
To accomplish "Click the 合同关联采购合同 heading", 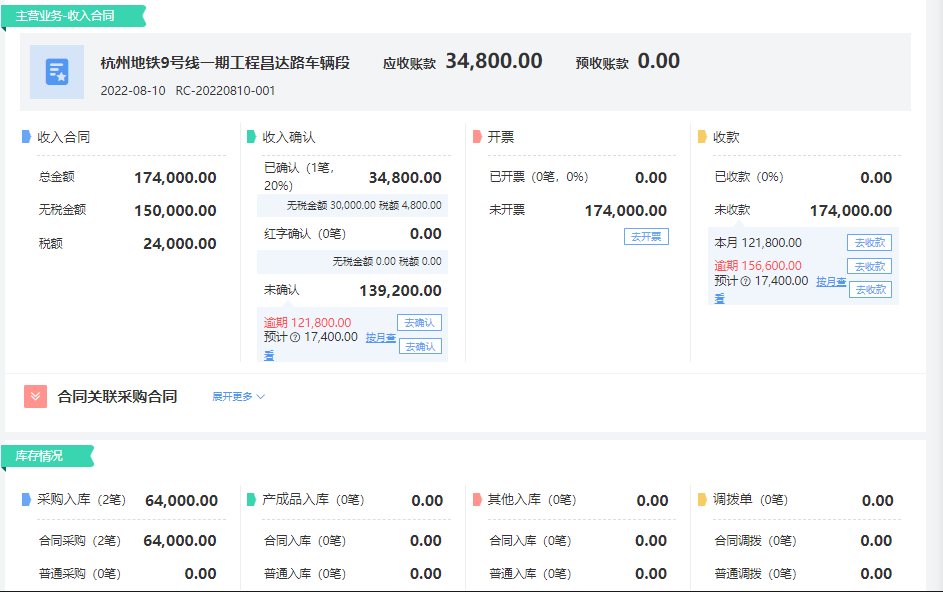I will [x=117, y=396].
